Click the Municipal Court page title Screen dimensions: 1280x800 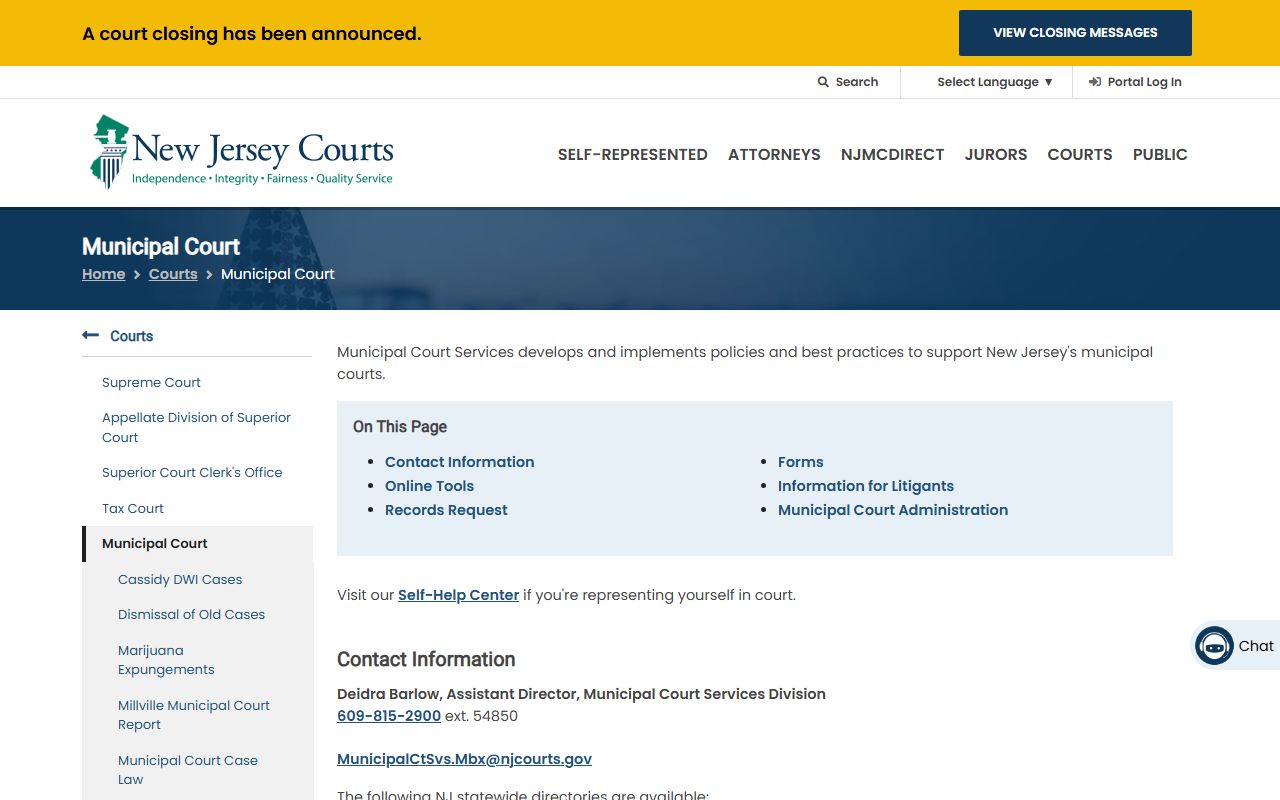click(x=161, y=246)
